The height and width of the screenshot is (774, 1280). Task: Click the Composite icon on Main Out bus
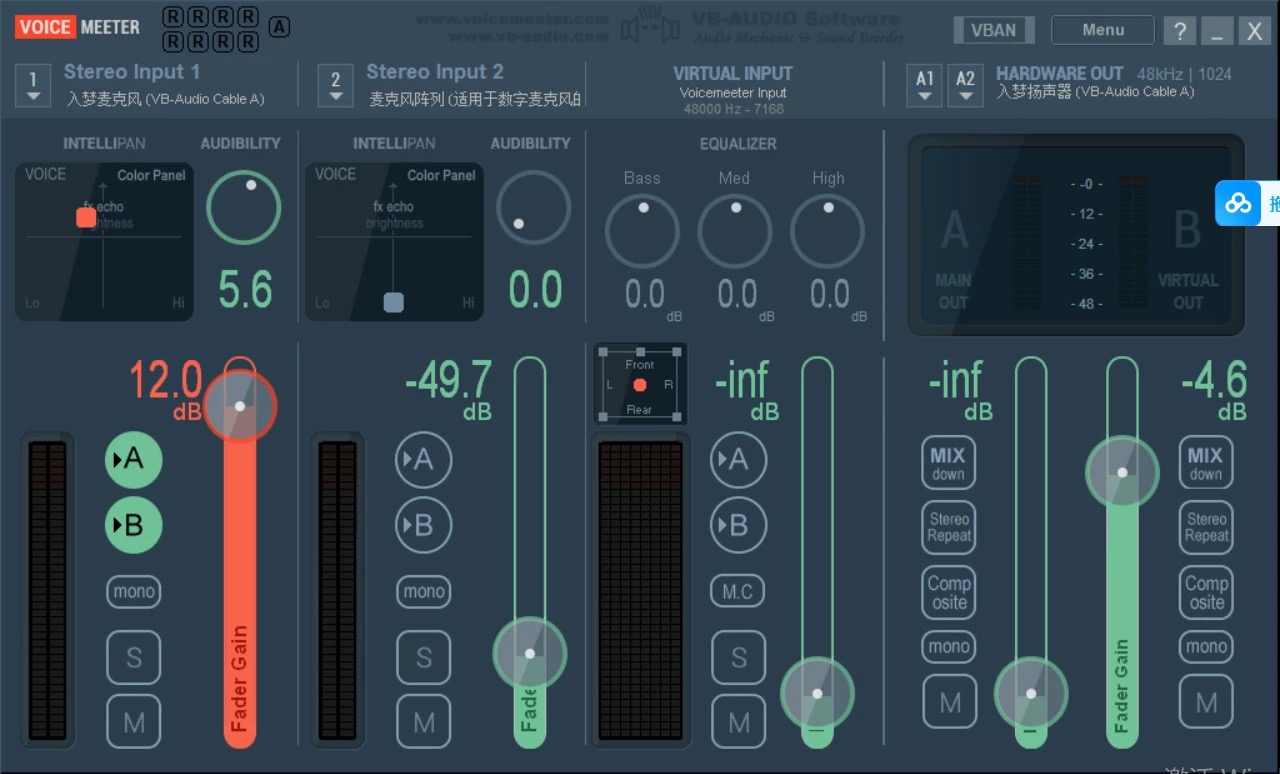click(948, 592)
